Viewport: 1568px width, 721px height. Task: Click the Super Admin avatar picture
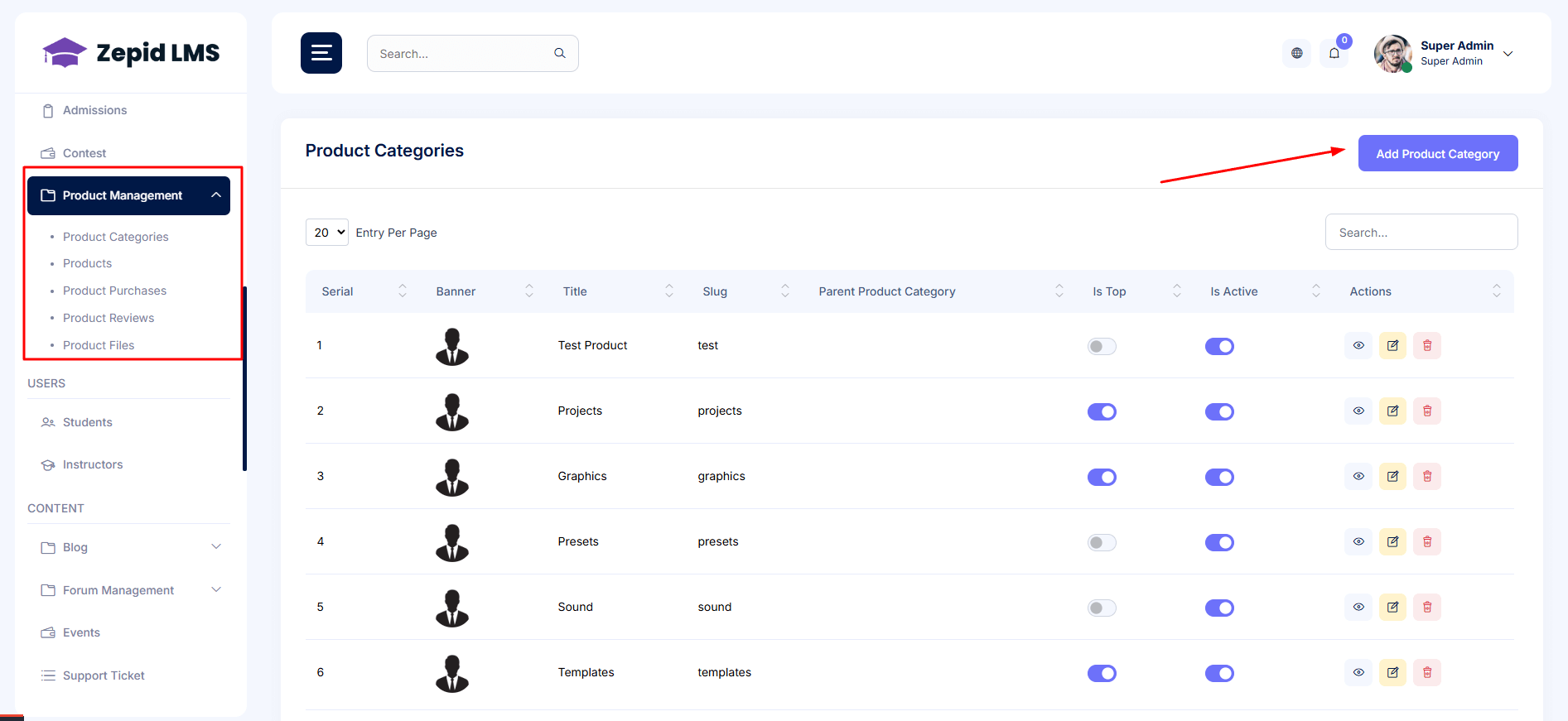click(x=1392, y=54)
